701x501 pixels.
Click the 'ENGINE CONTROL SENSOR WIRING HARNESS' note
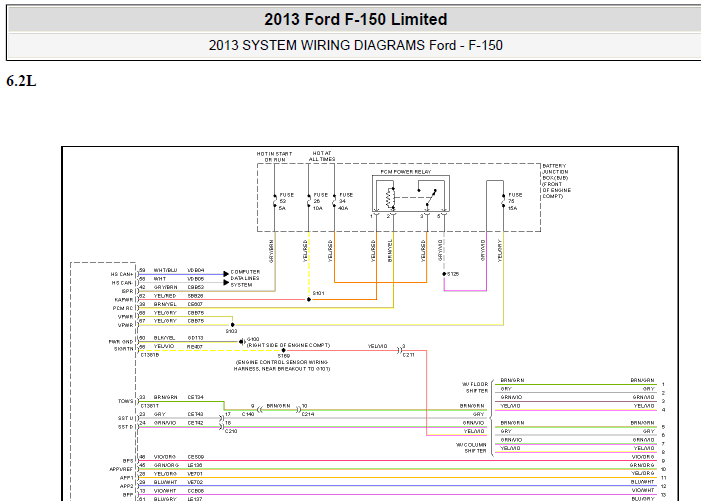coord(282,366)
